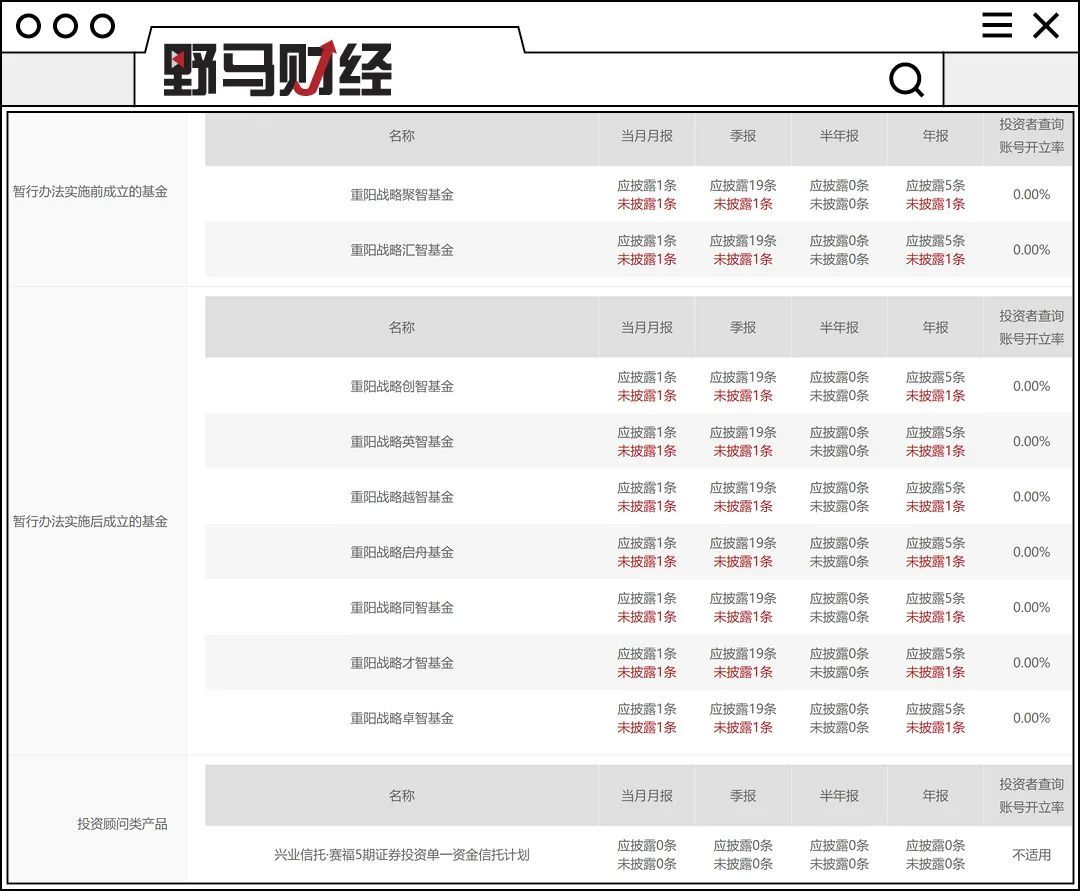Click 才智基金 quarterly report cell
This screenshot has height=891, width=1080.
tap(743, 663)
